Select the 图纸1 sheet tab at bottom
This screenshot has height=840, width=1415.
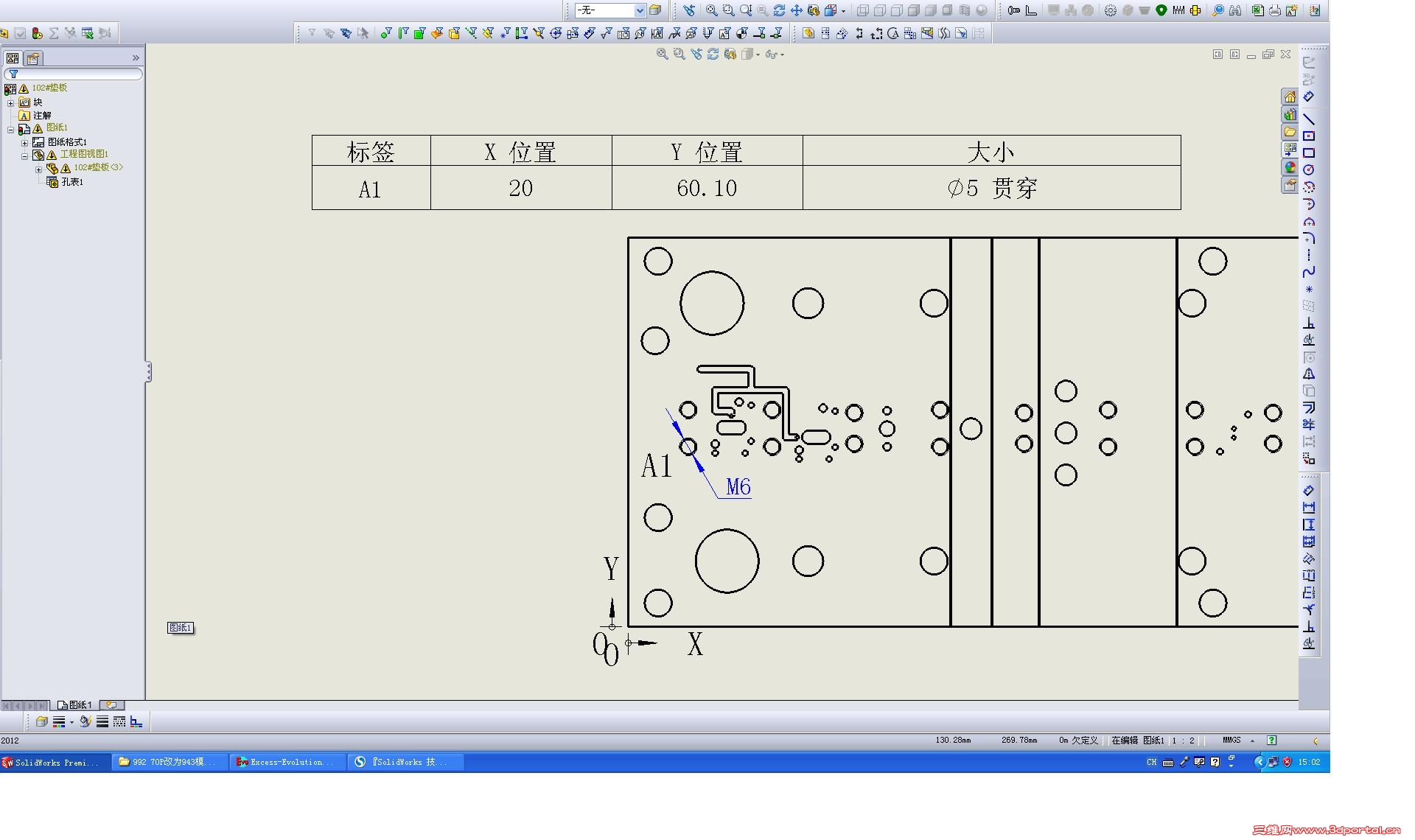pyautogui.click(x=75, y=705)
